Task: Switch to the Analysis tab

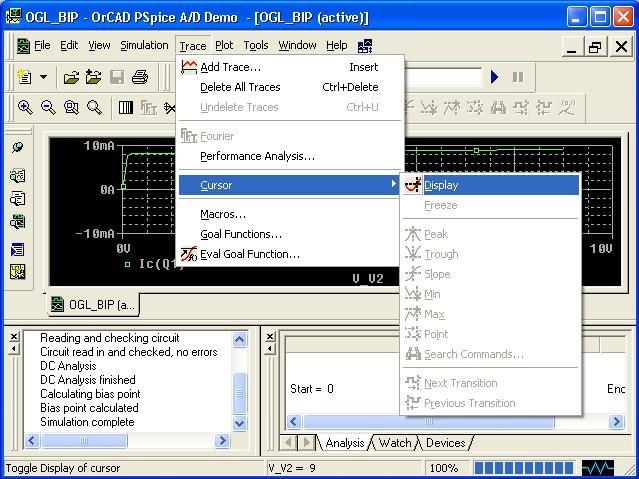Action: point(344,443)
